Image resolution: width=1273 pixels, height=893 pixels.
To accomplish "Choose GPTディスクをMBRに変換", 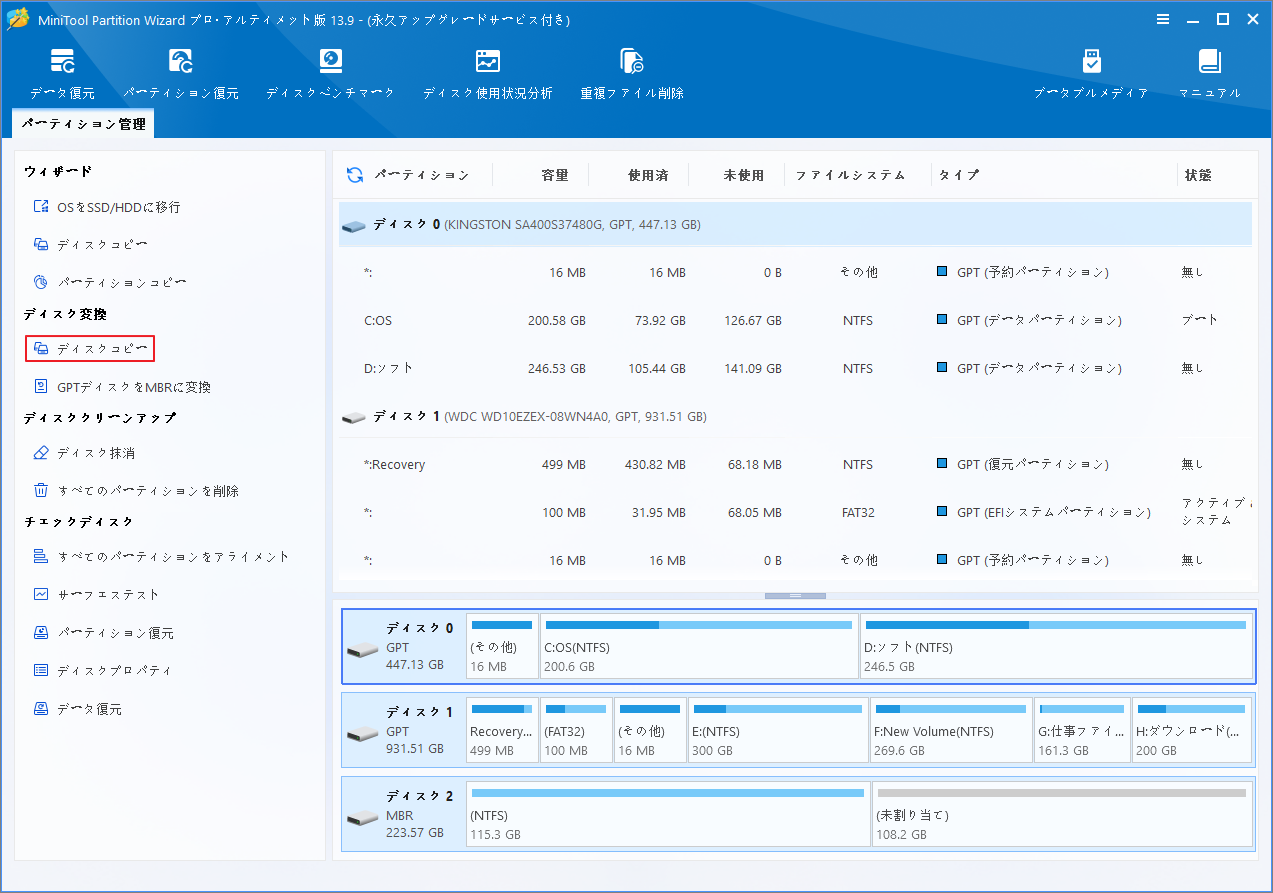I will pos(122,387).
